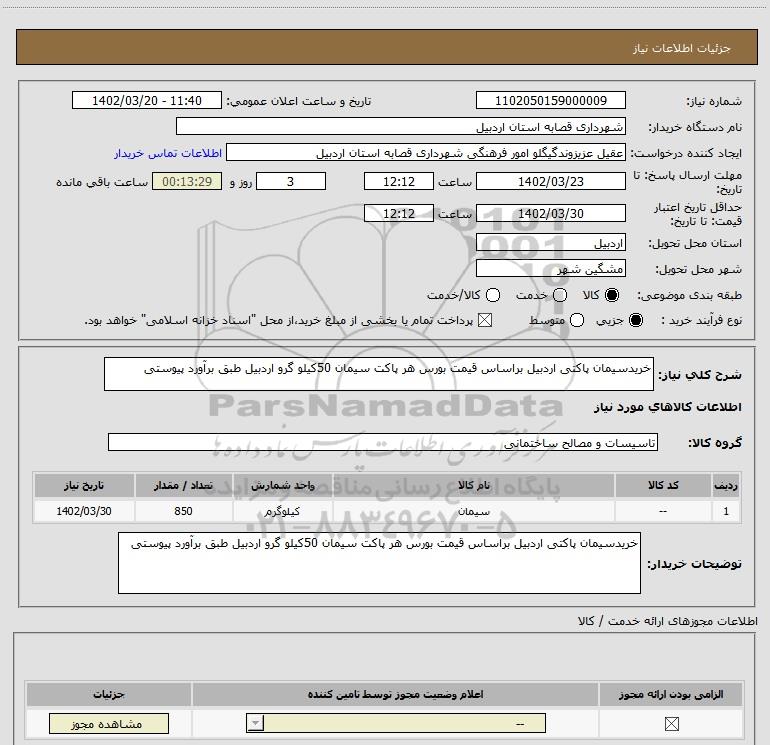Screen dimensions: 770x745
Task: Click the واحد شمارش column header
Action: click(x=283, y=485)
